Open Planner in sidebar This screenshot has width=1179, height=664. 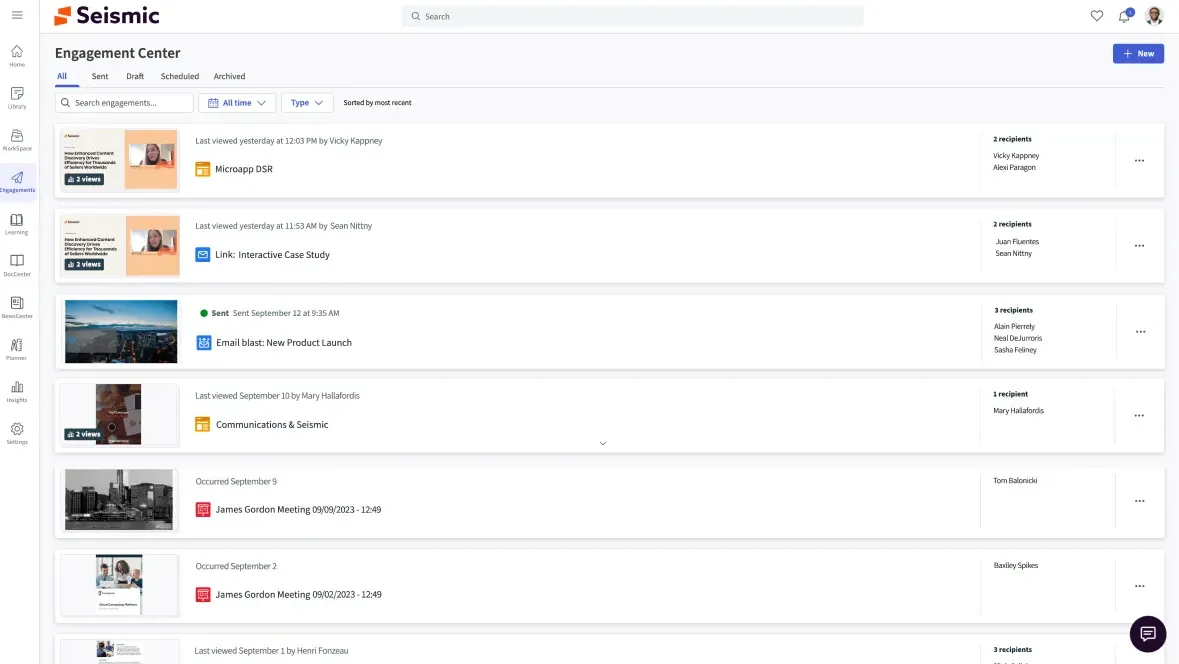pyautogui.click(x=17, y=350)
